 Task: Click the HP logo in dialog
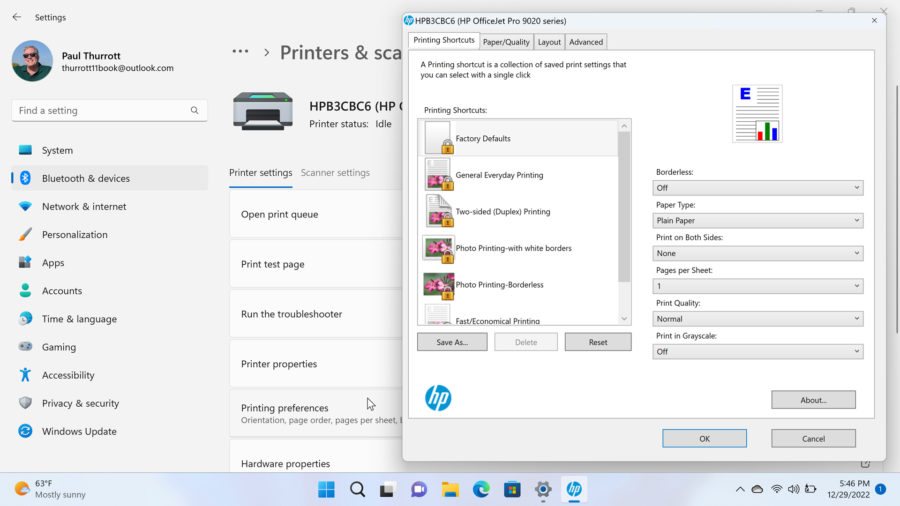(x=438, y=398)
